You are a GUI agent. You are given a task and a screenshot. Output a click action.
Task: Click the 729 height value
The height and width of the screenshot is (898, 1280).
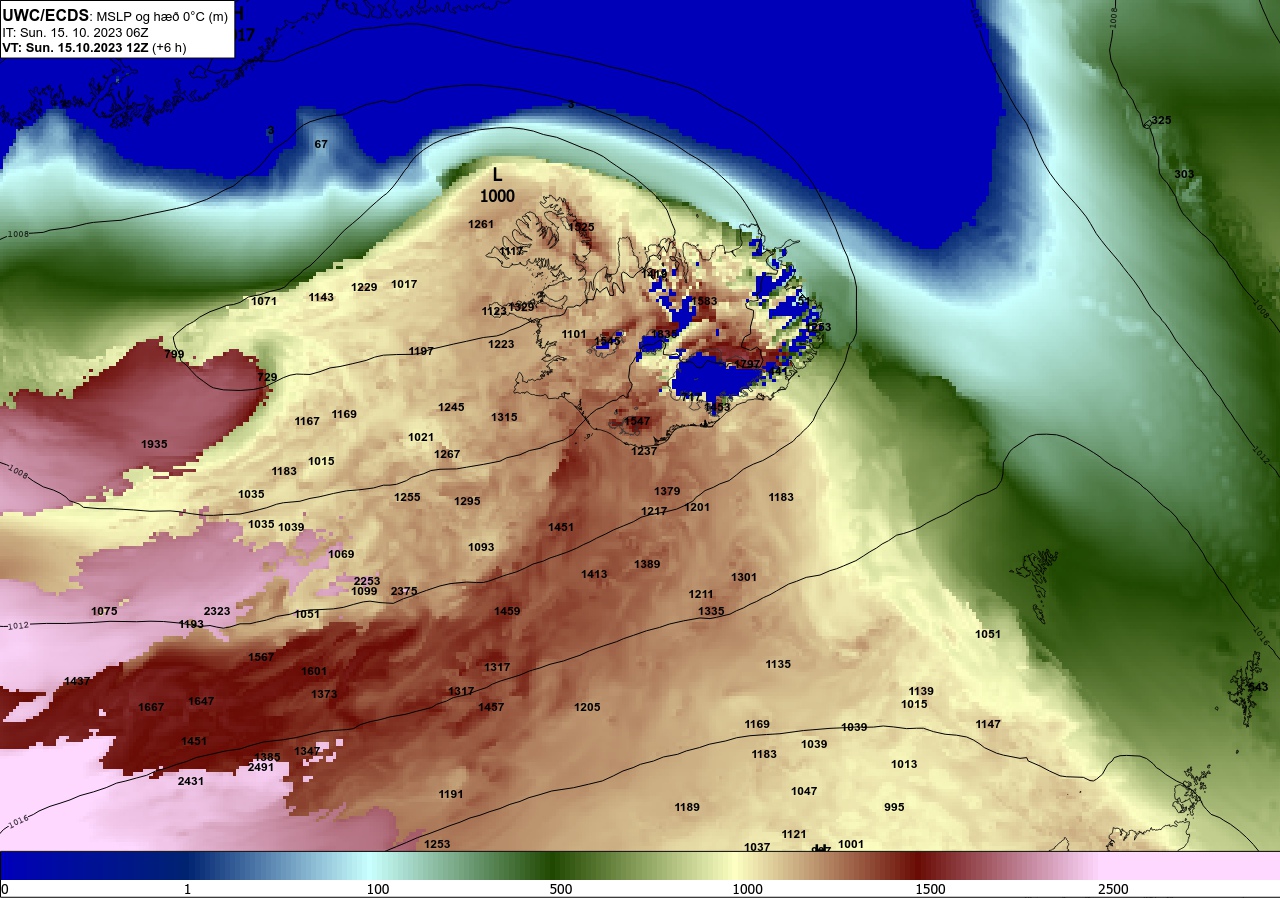(267, 377)
